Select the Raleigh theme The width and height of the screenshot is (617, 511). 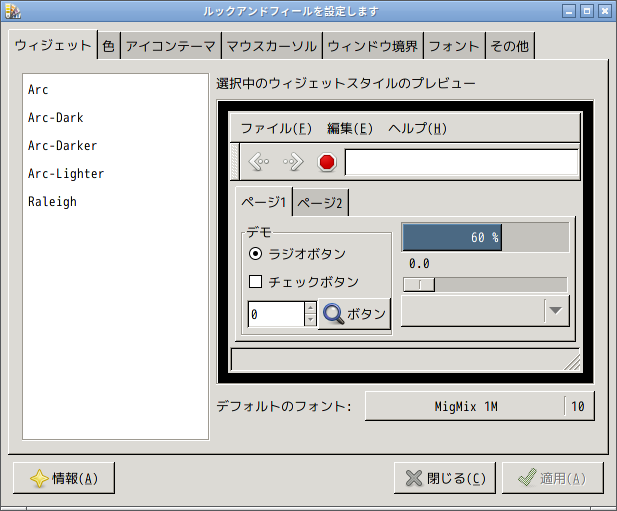[x=115, y=201]
